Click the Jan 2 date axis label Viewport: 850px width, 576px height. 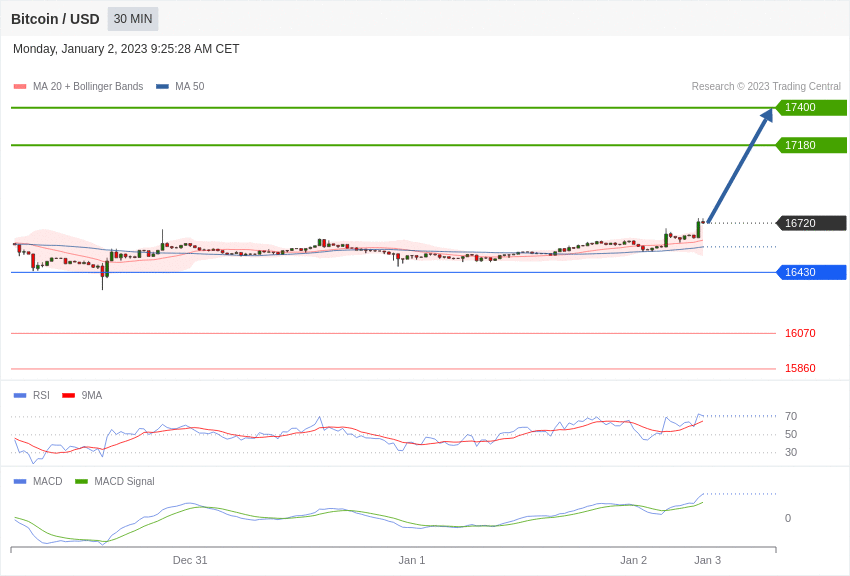[x=633, y=560]
